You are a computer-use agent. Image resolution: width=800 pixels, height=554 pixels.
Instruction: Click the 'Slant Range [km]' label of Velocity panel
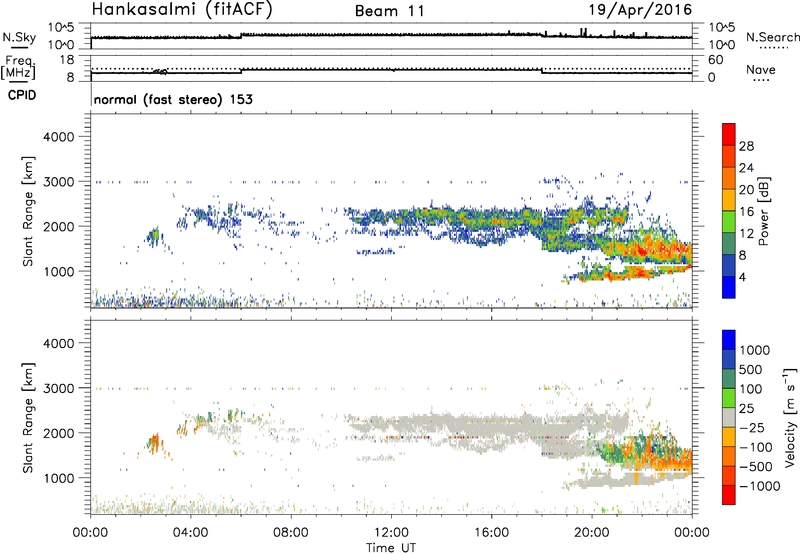28,417
